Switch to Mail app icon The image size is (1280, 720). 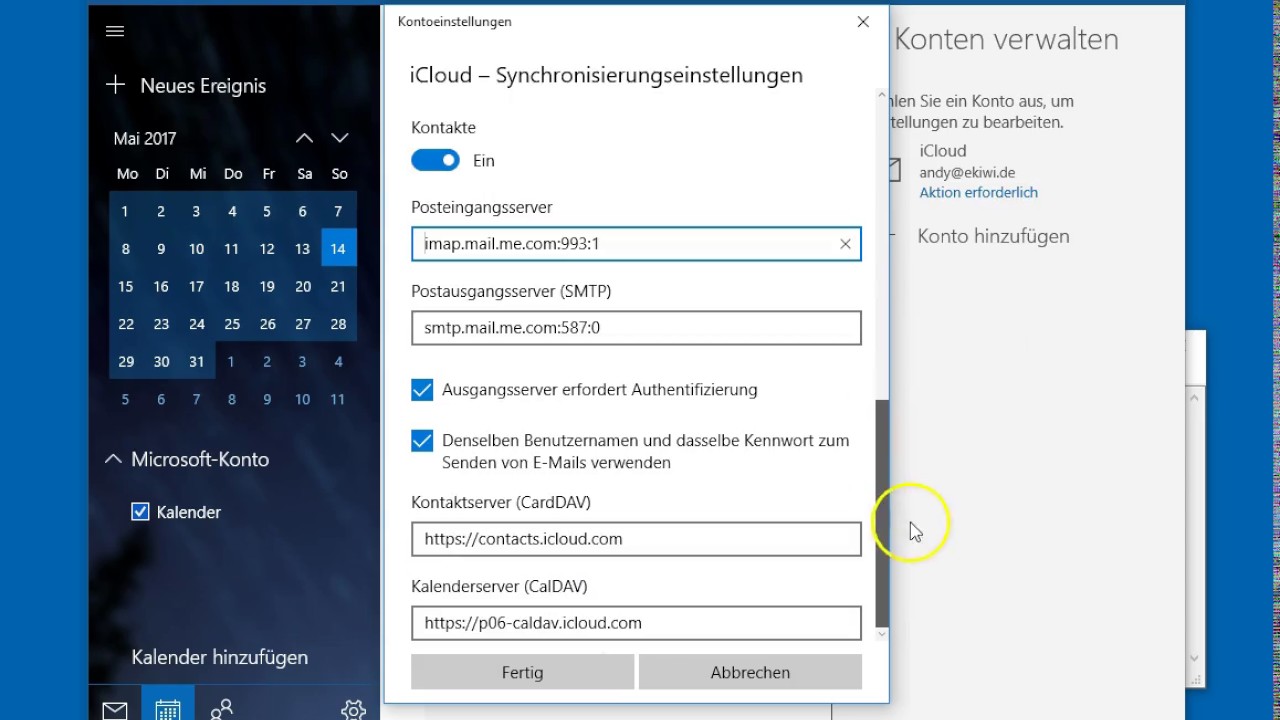pyautogui.click(x=115, y=710)
